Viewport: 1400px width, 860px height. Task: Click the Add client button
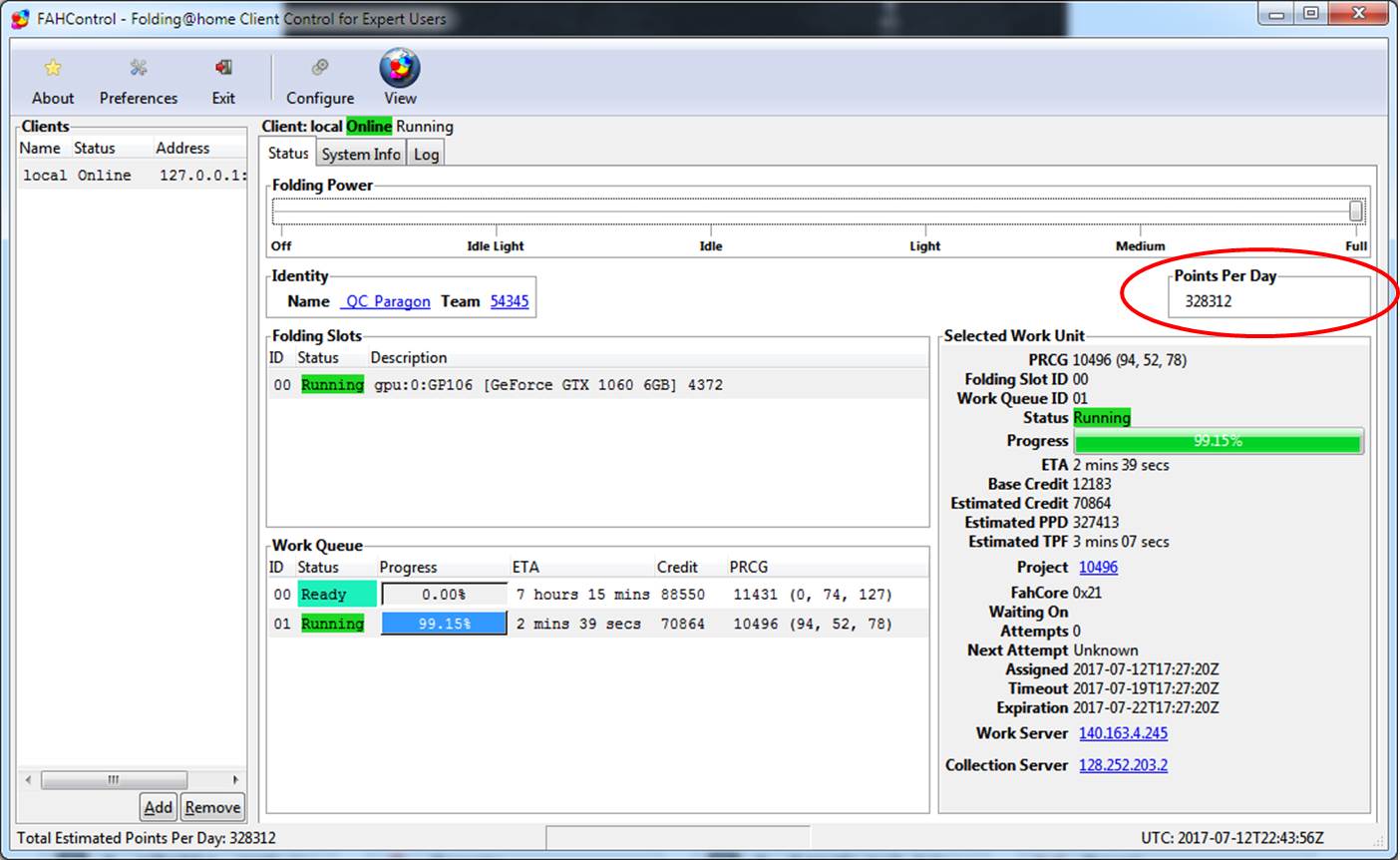158,807
